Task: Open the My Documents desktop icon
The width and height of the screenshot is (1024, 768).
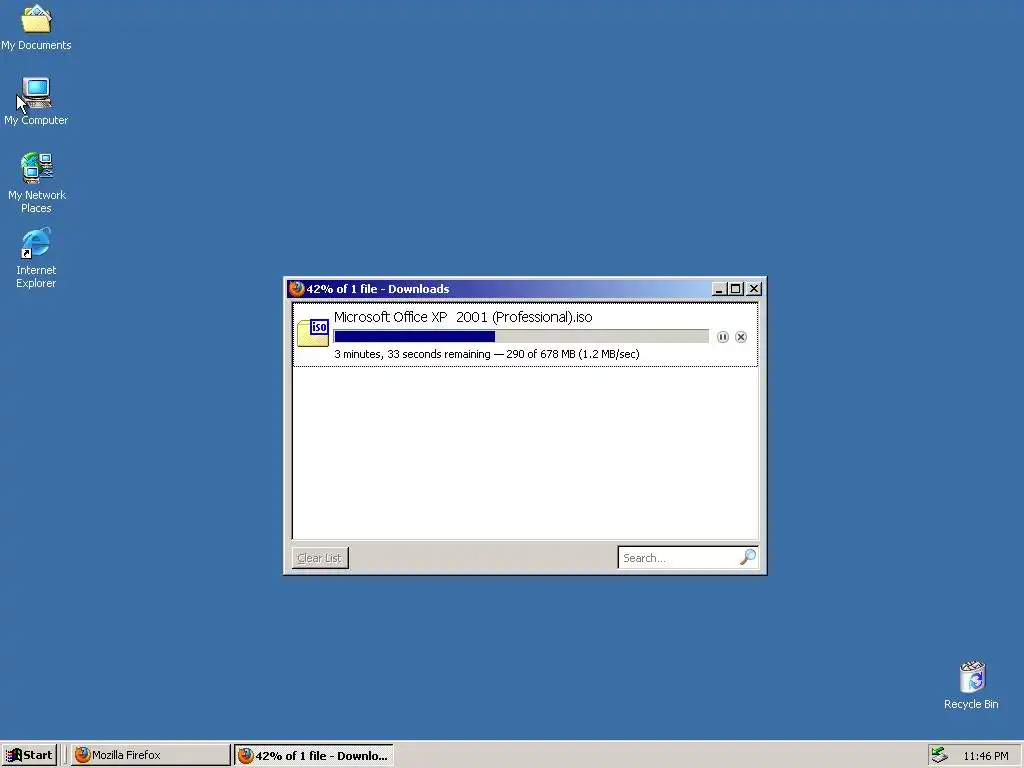Action: point(36,27)
